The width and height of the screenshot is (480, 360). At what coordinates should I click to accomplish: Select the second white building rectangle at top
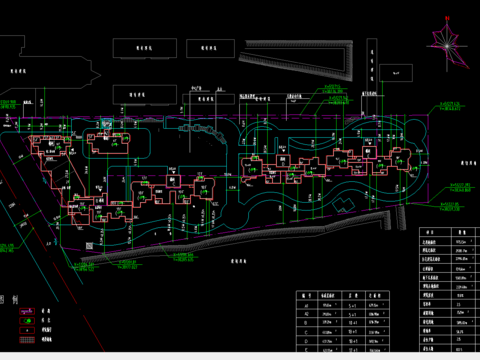click(210, 48)
